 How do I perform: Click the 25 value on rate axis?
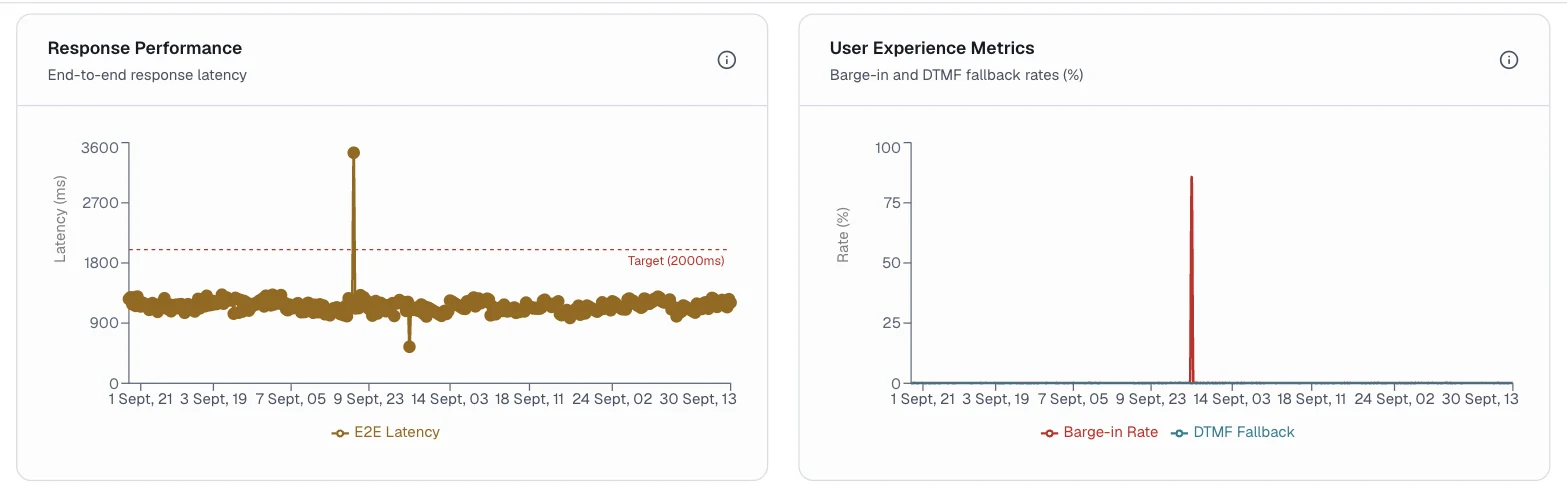coord(892,323)
